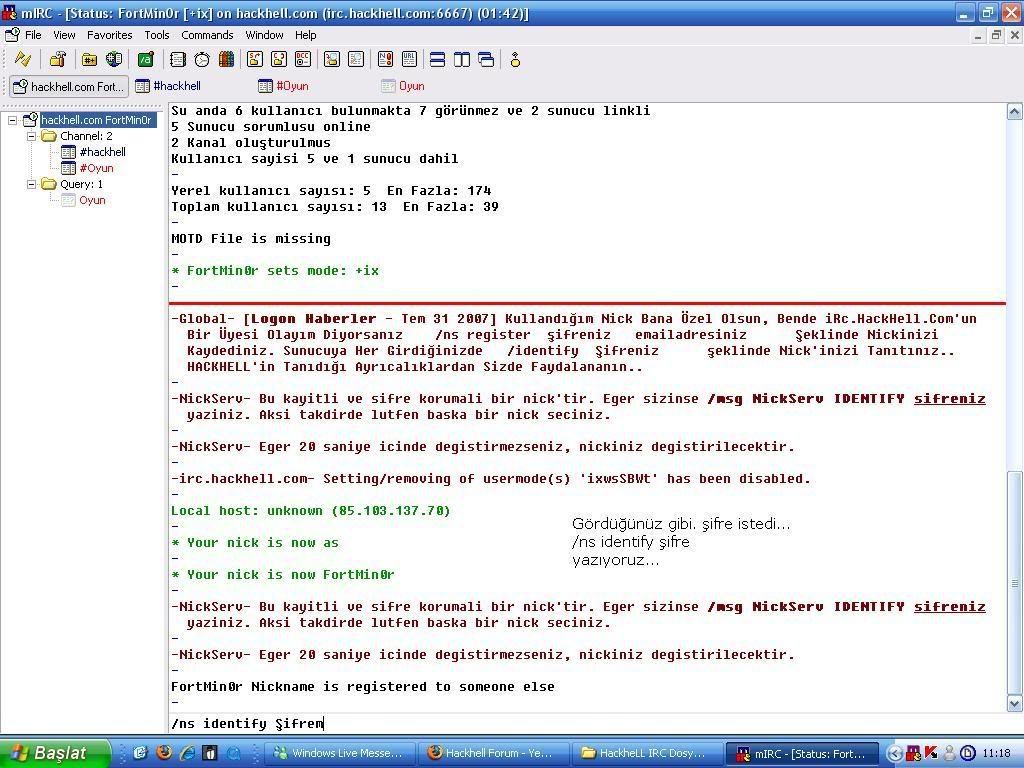Open the status window system menu icon beside File
The height and width of the screenshot is (768, 1024).
(12, 35)
